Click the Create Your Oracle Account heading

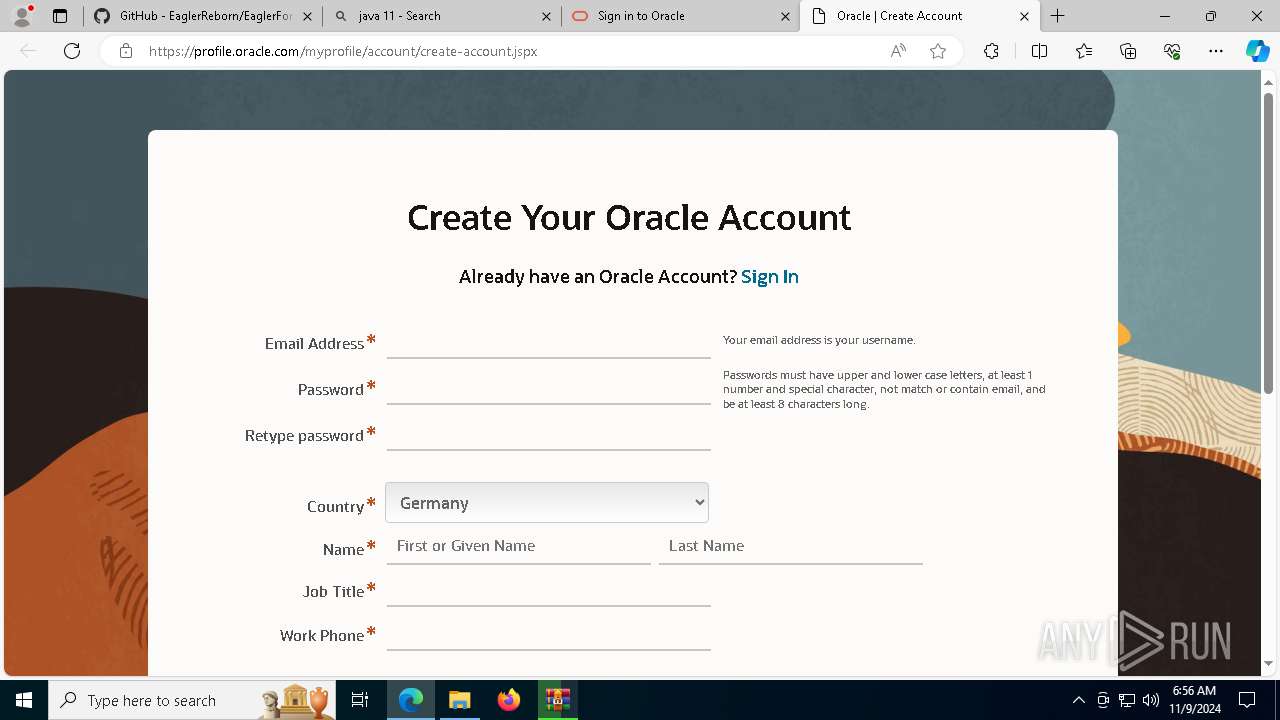pos(629,217)
